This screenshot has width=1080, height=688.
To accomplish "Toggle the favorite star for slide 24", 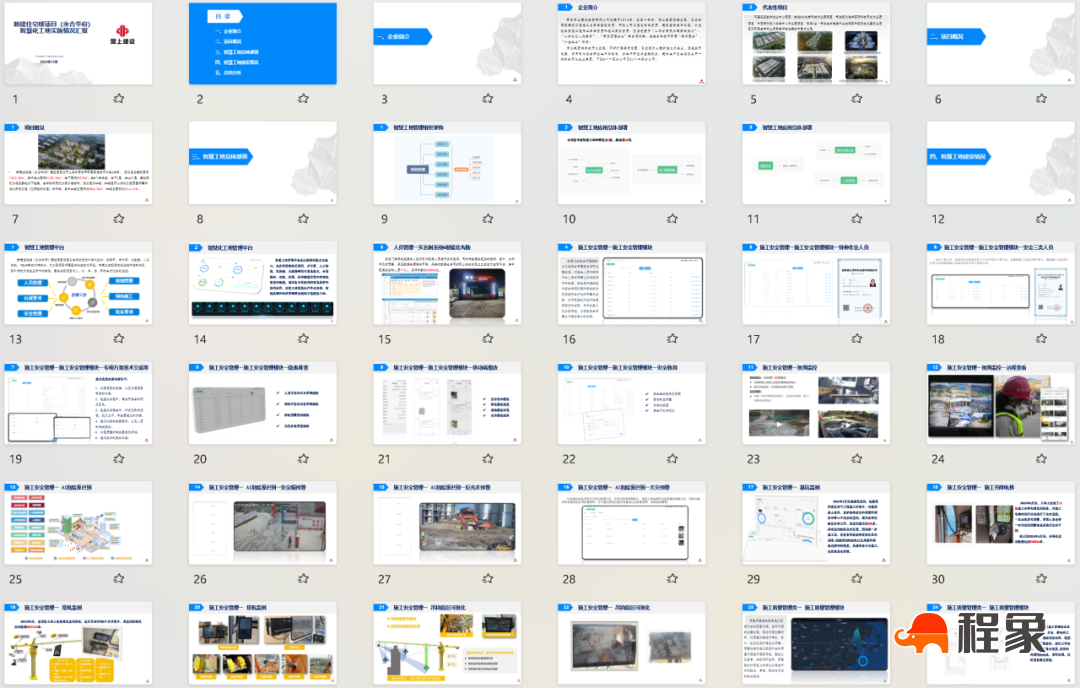I will (1041, 458).
